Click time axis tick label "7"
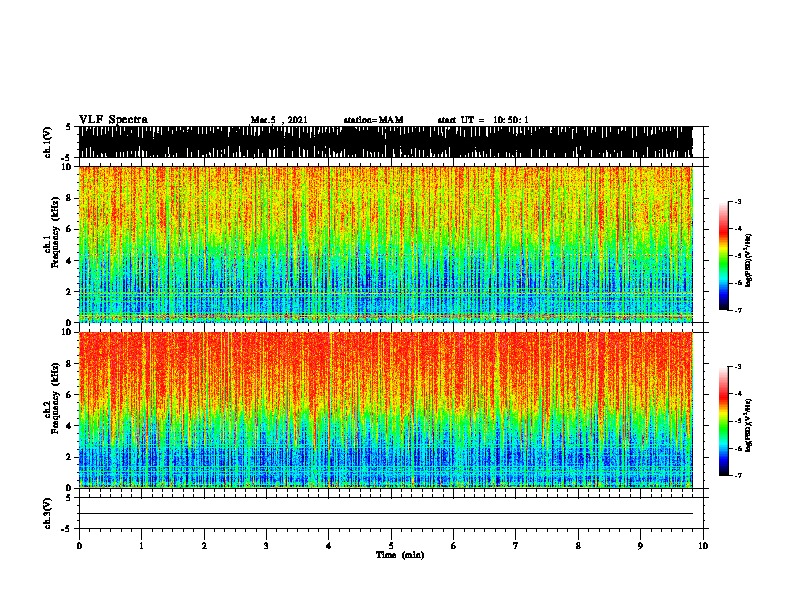 pos(516,546)
